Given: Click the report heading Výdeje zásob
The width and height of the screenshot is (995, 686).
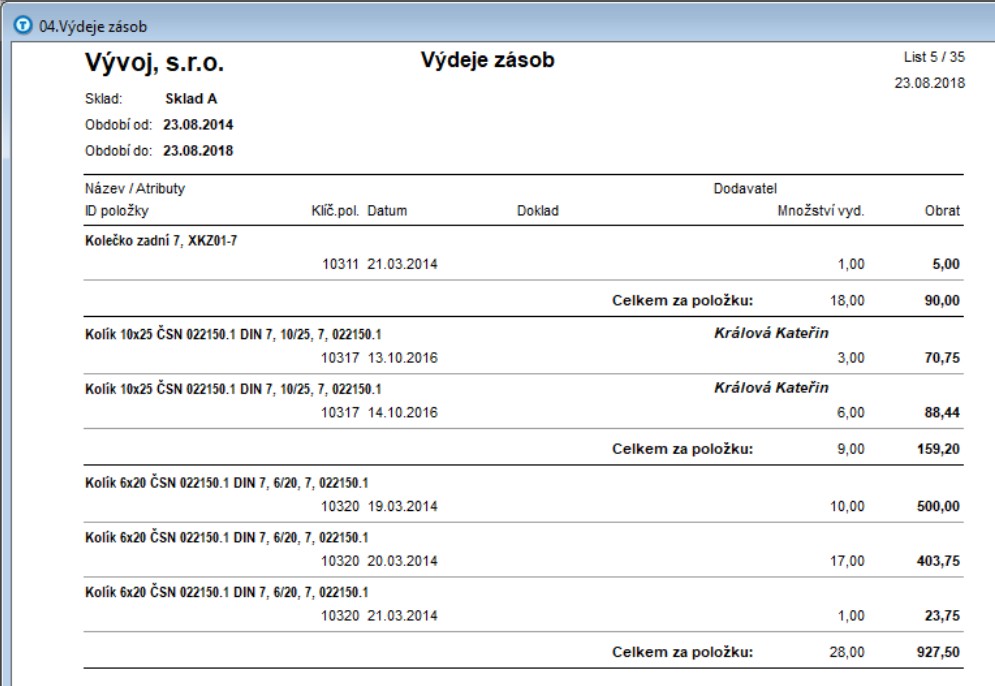Looking at the screenshot, I should [x=487, y=60].
